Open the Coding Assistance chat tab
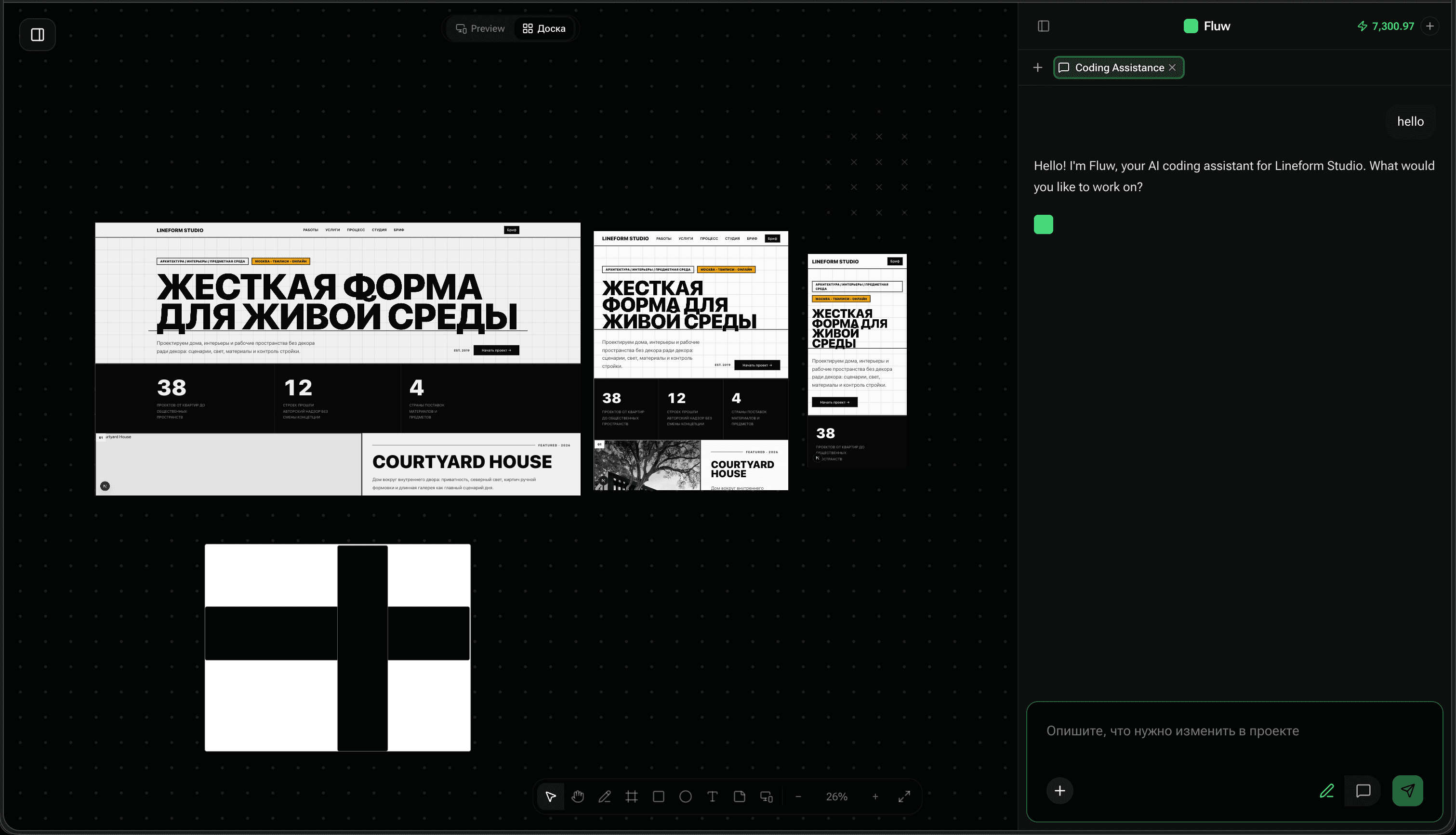The image size is (1456, 835). click(1112, 68)
